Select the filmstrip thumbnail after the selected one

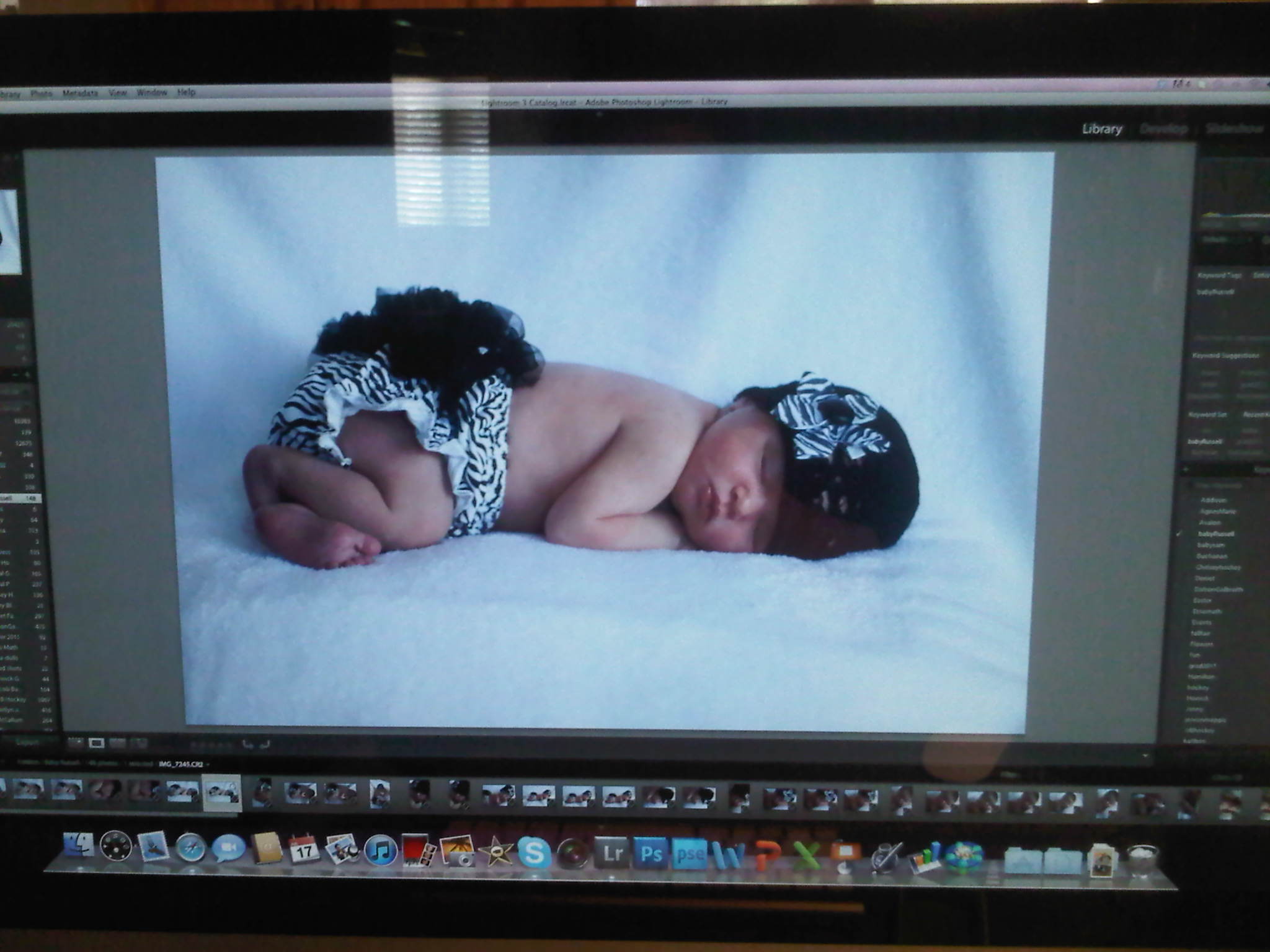click(262, 793)
